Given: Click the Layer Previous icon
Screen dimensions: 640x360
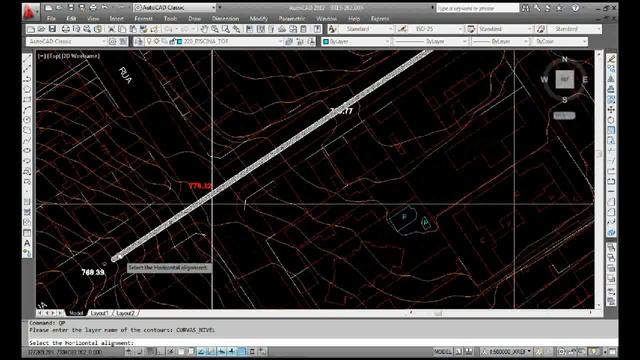Looking at the screenshot, I should (300, 41).
